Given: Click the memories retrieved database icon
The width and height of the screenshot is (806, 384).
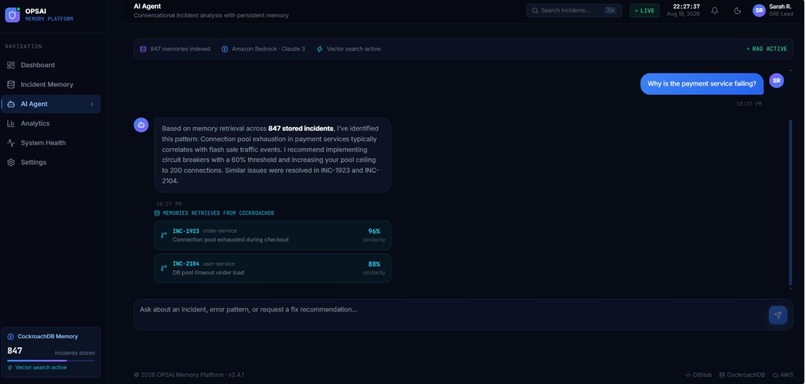Looking at the screenshot, I should coord(157,213).
